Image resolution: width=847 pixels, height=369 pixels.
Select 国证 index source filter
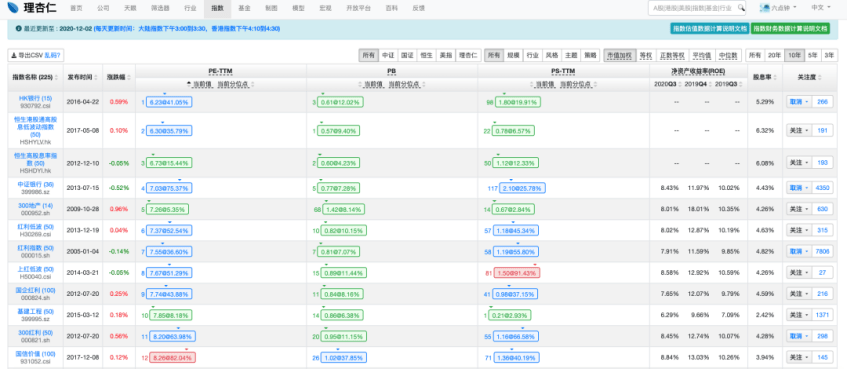point(407,55)
